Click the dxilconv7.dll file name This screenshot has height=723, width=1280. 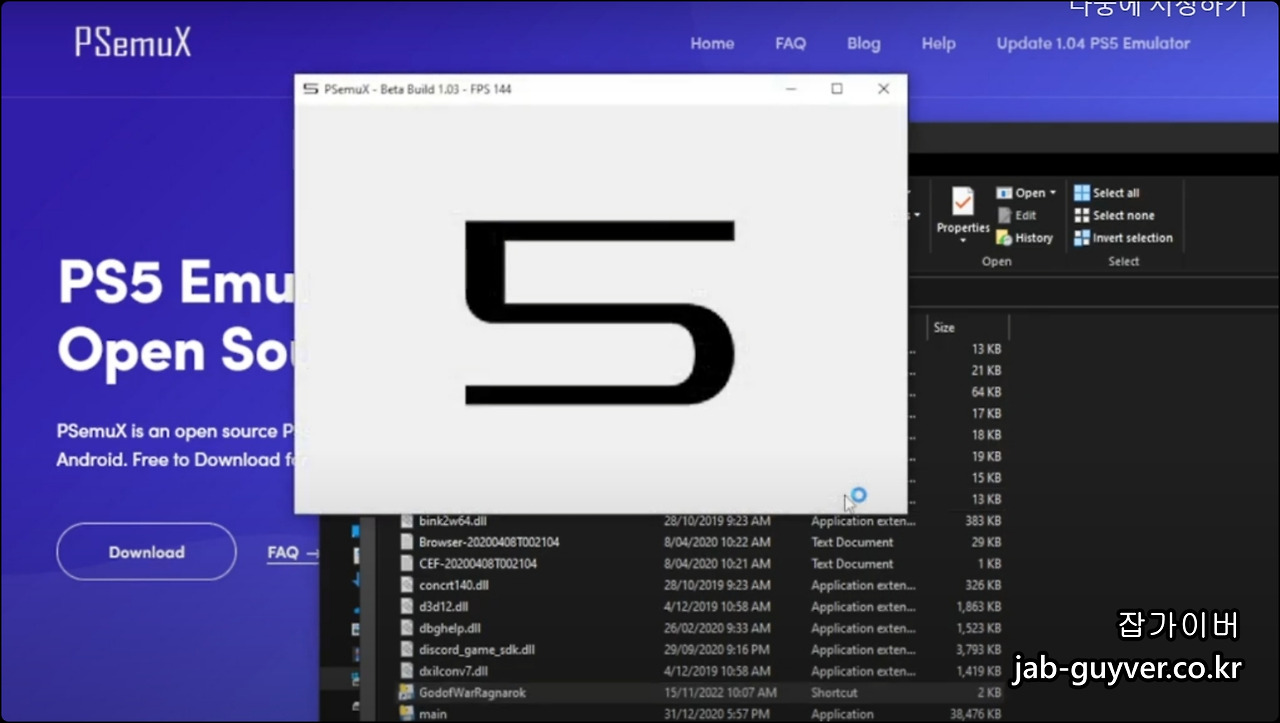[453, 671]
